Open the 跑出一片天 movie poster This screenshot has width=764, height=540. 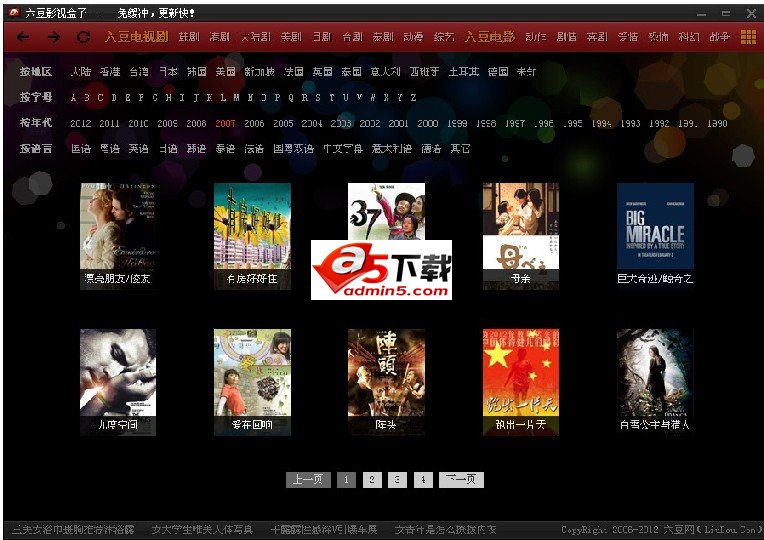point(521,382)
